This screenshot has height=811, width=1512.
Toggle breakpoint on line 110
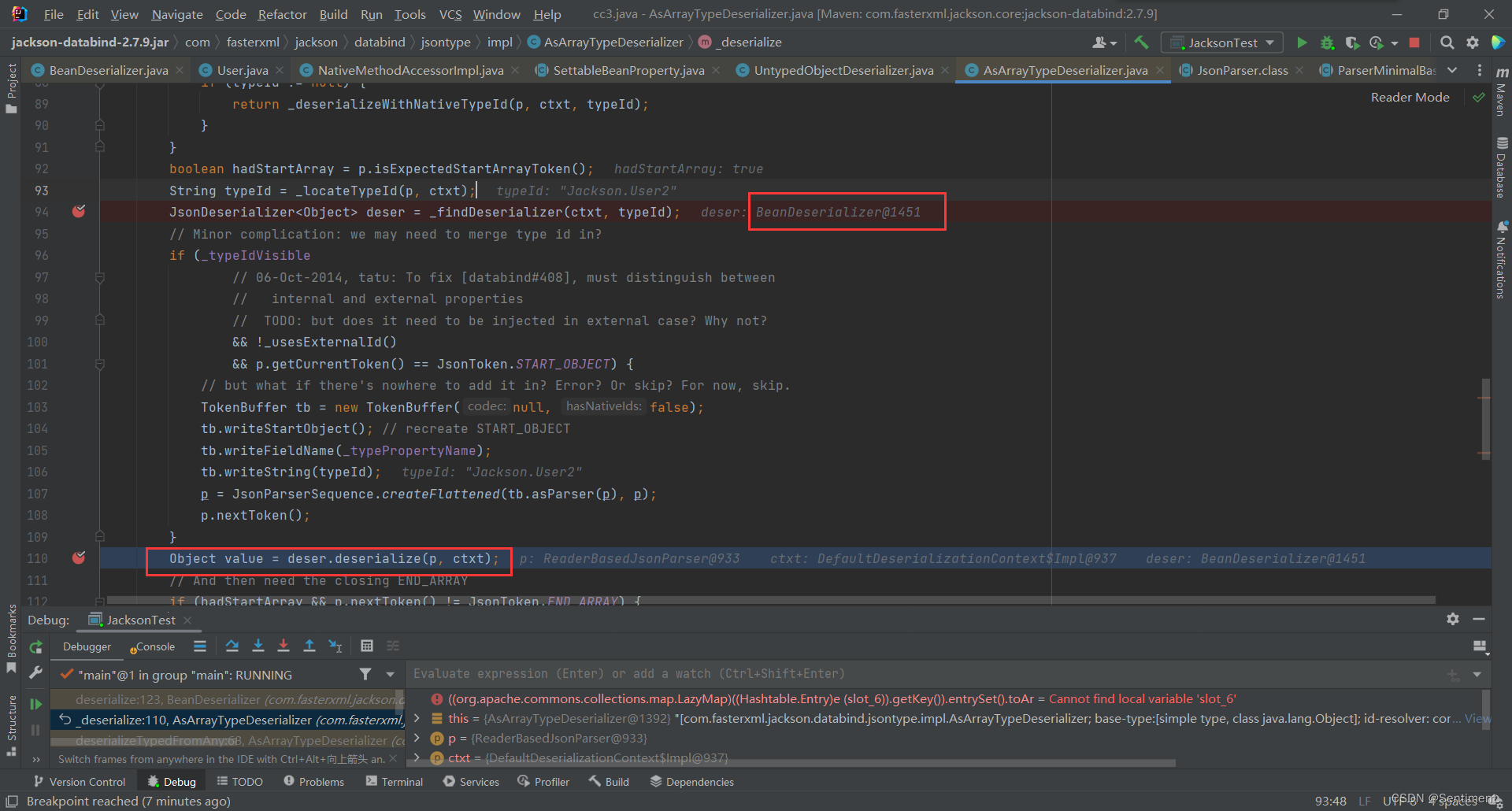[79, 557]
